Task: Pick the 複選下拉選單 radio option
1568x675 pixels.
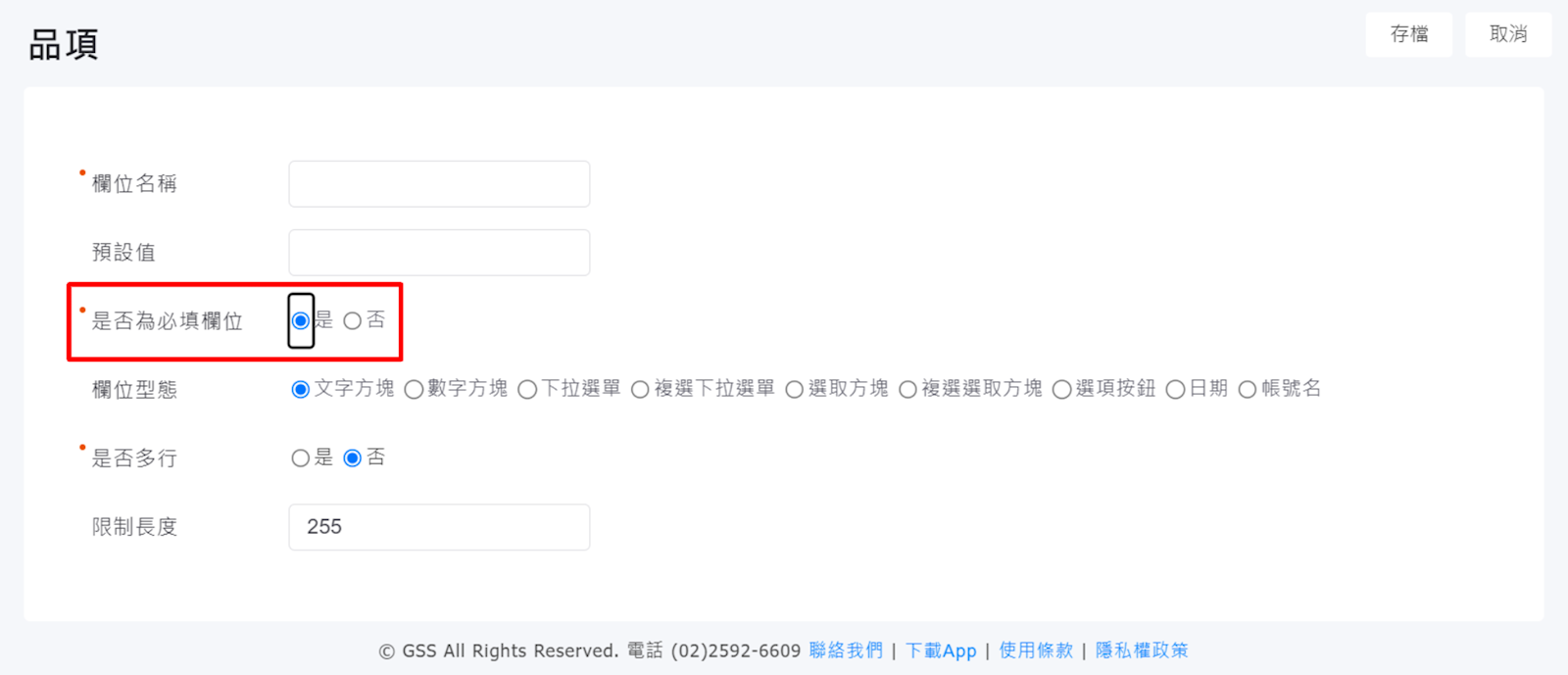Action: [640, 390]
